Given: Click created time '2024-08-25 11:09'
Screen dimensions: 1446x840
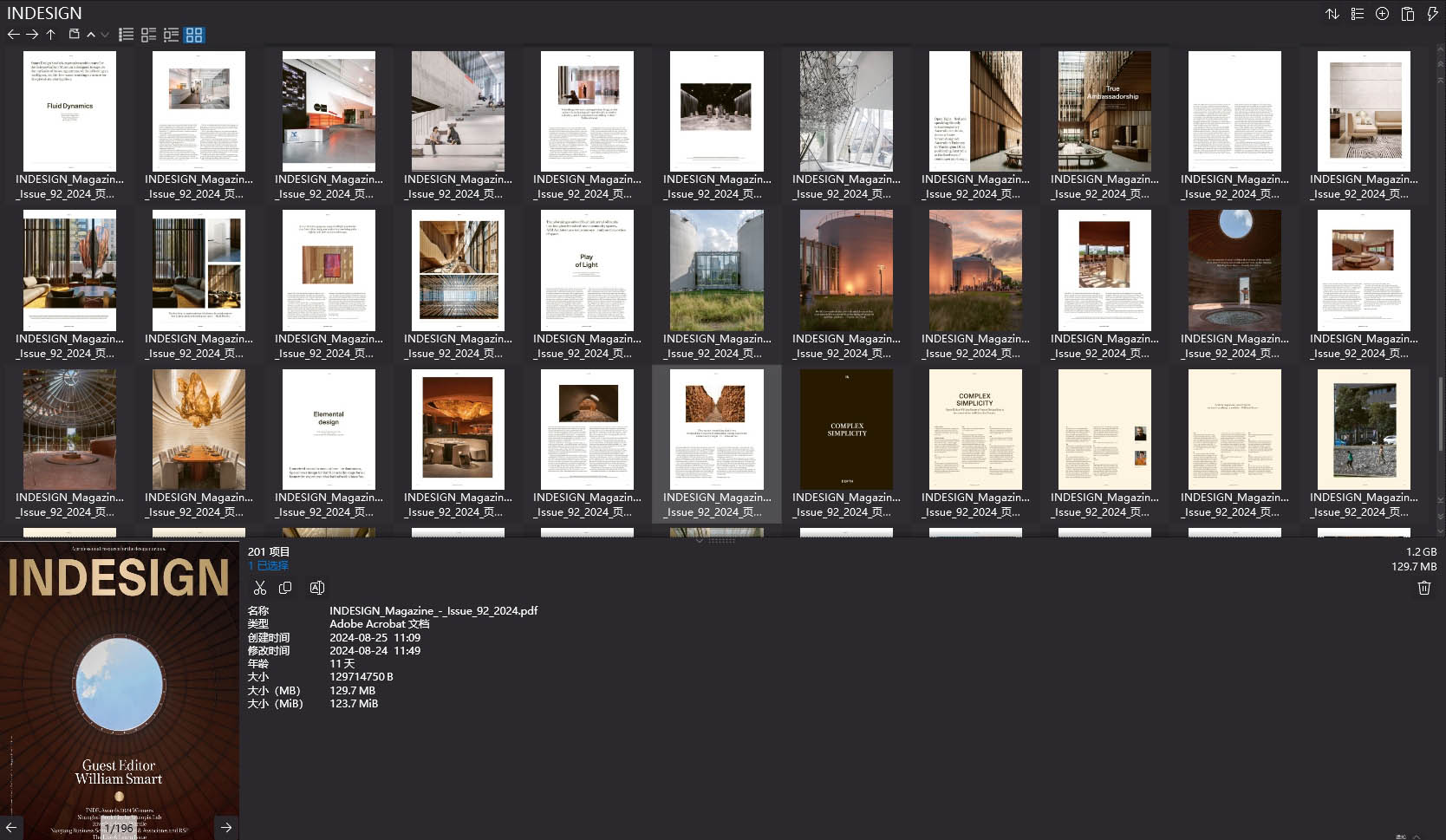Looking at the screenshot, I should [375, 638].
